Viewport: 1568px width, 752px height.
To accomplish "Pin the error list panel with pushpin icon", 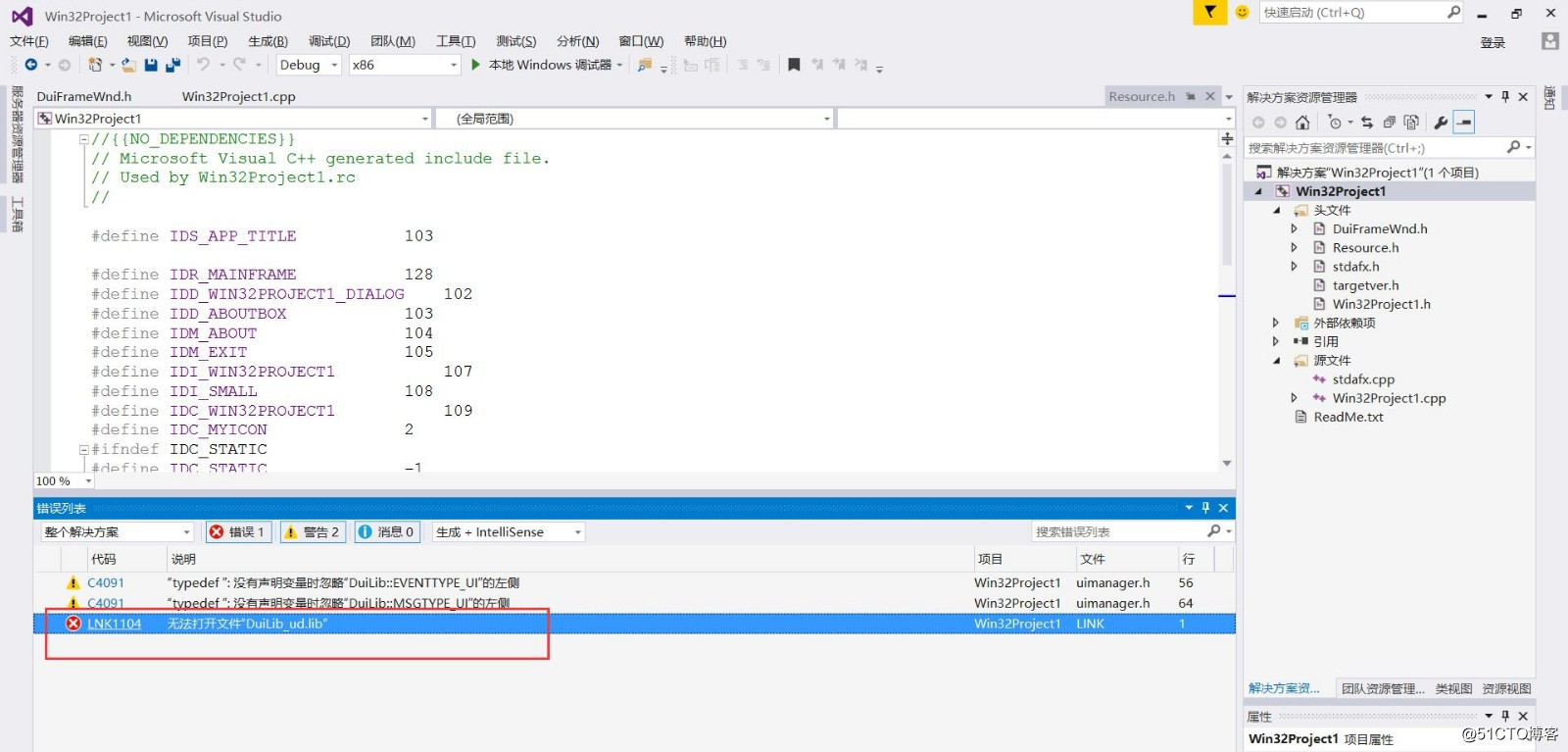I will (x=1205, y=508).
